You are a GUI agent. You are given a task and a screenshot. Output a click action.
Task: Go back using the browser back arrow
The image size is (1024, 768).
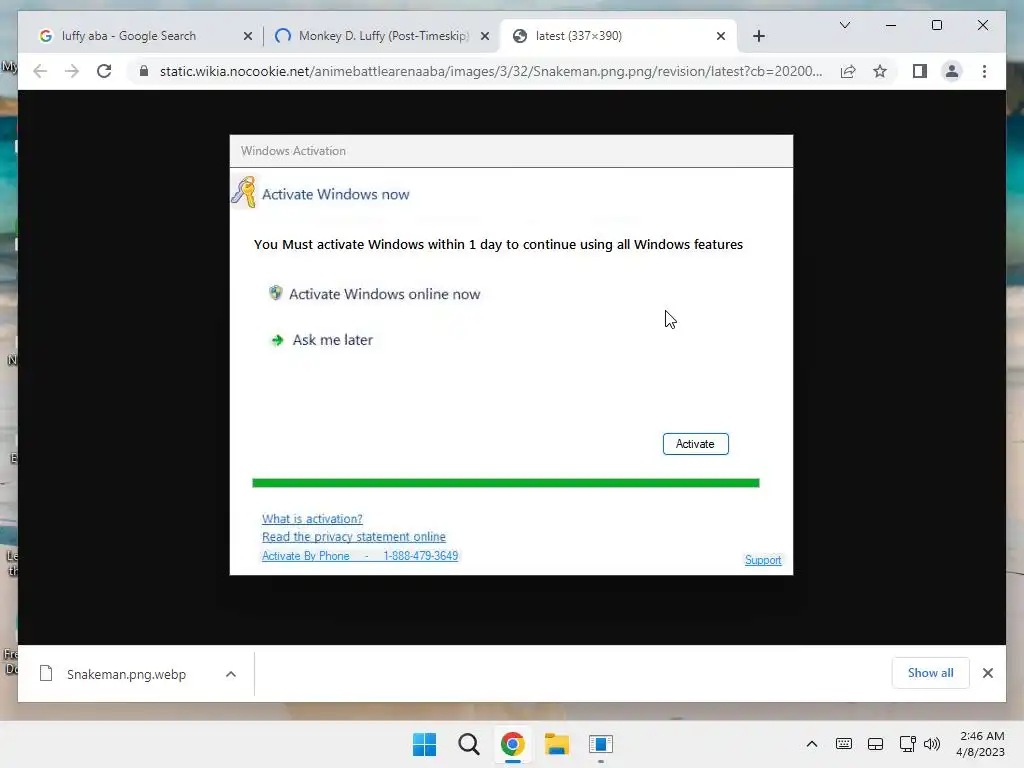40,71
